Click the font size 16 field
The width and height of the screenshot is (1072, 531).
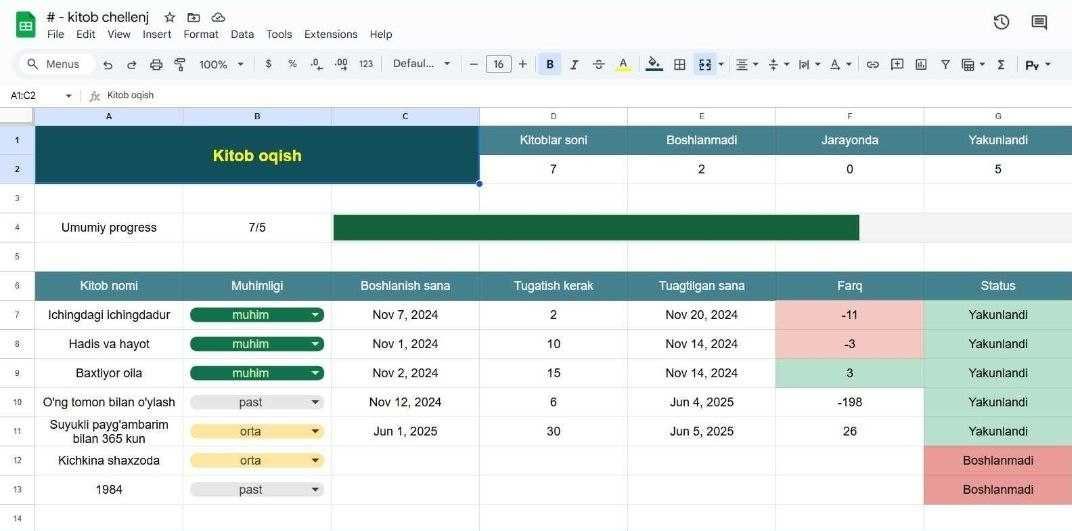click(x=498, y=64)
